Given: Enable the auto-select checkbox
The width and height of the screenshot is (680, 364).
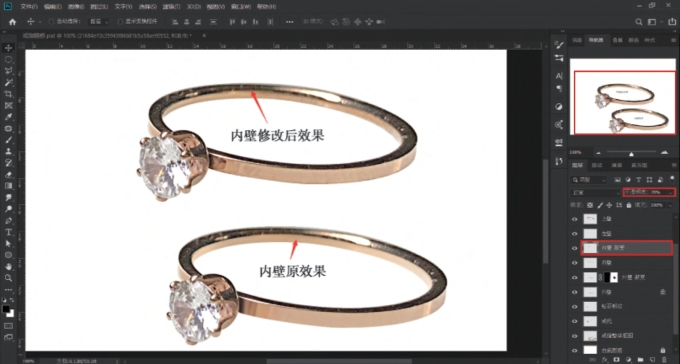Looking at the screenshot, I should (51, 22).
